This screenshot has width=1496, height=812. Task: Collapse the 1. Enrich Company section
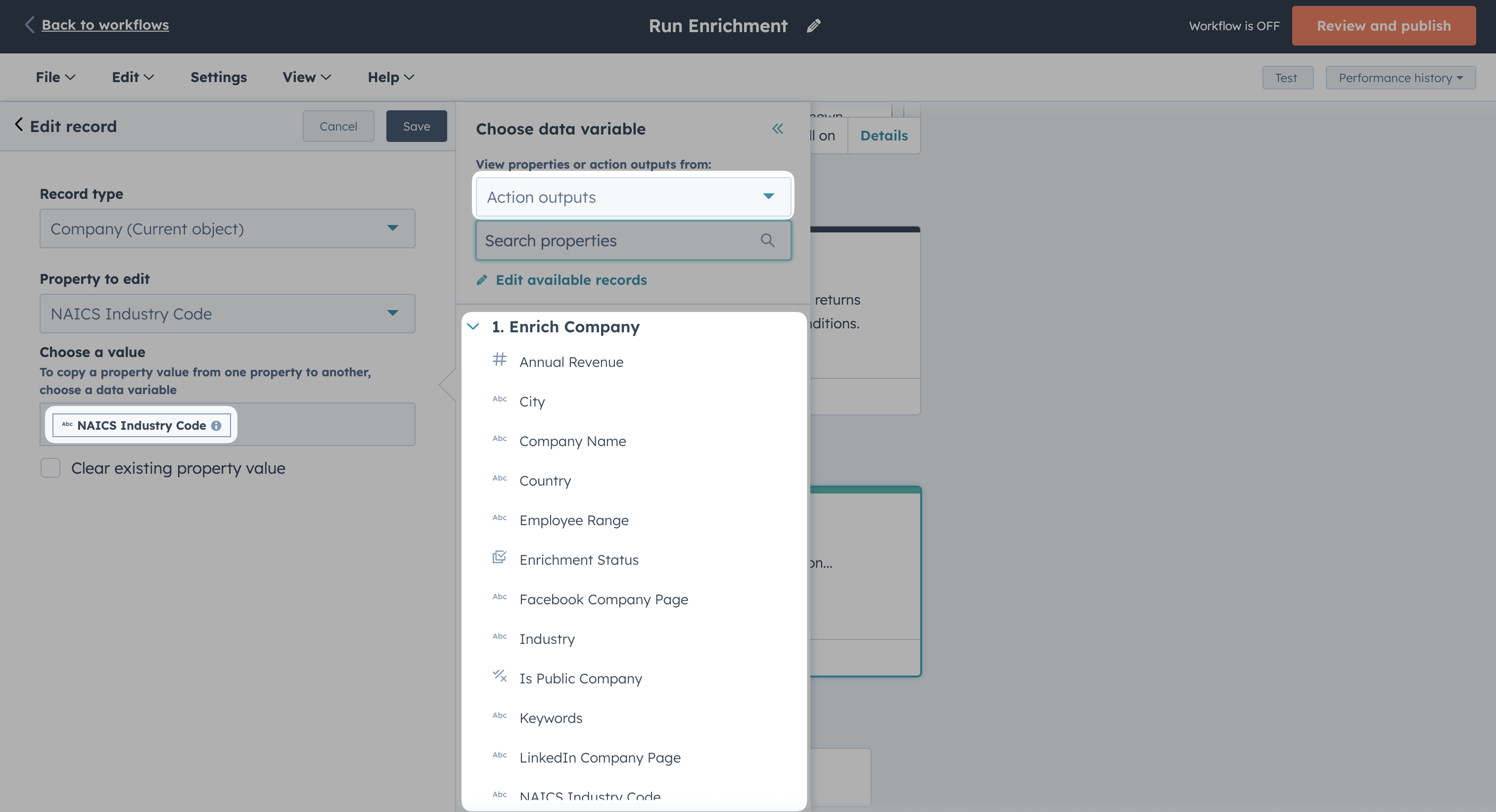tap(473, 326)
